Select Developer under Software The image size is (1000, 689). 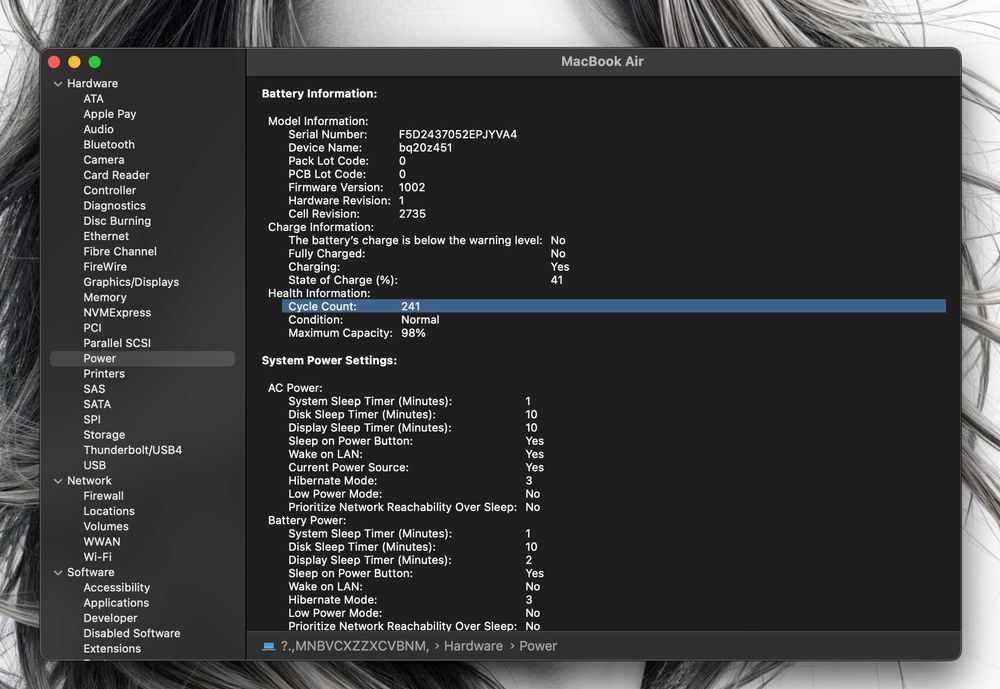(110, 619)
